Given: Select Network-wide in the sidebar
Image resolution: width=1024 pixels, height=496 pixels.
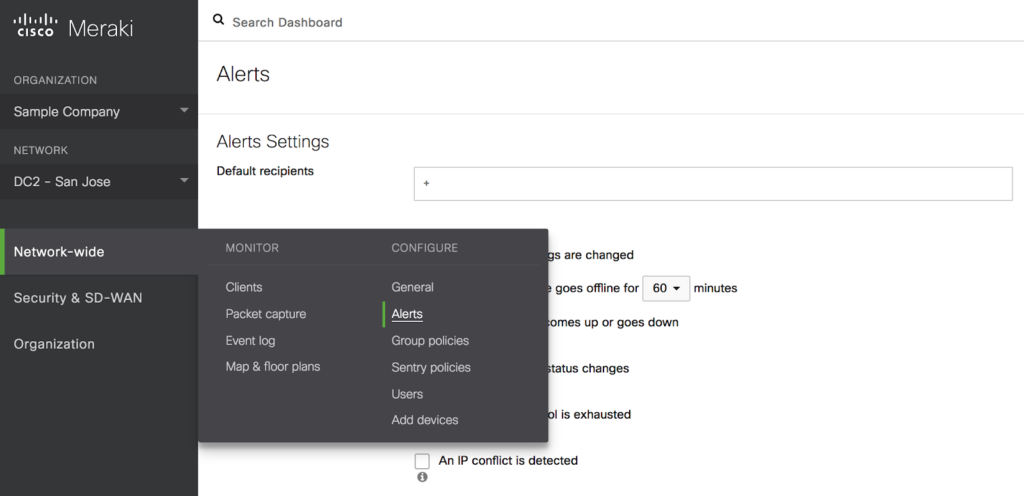Looking at the screenshot, I should point(99,251).
